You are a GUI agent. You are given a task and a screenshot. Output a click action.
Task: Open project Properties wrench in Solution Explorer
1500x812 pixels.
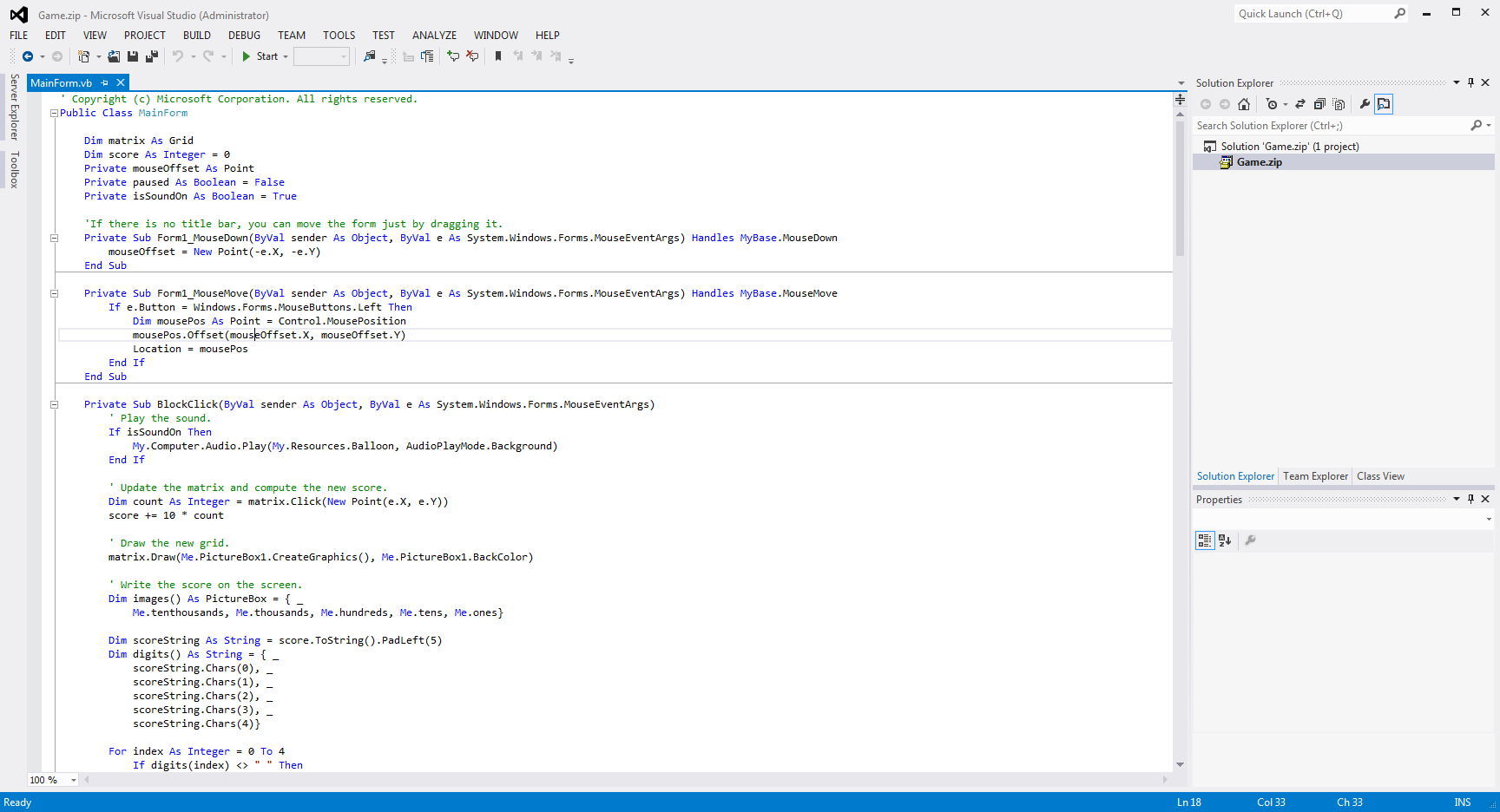coord(1365,104)
